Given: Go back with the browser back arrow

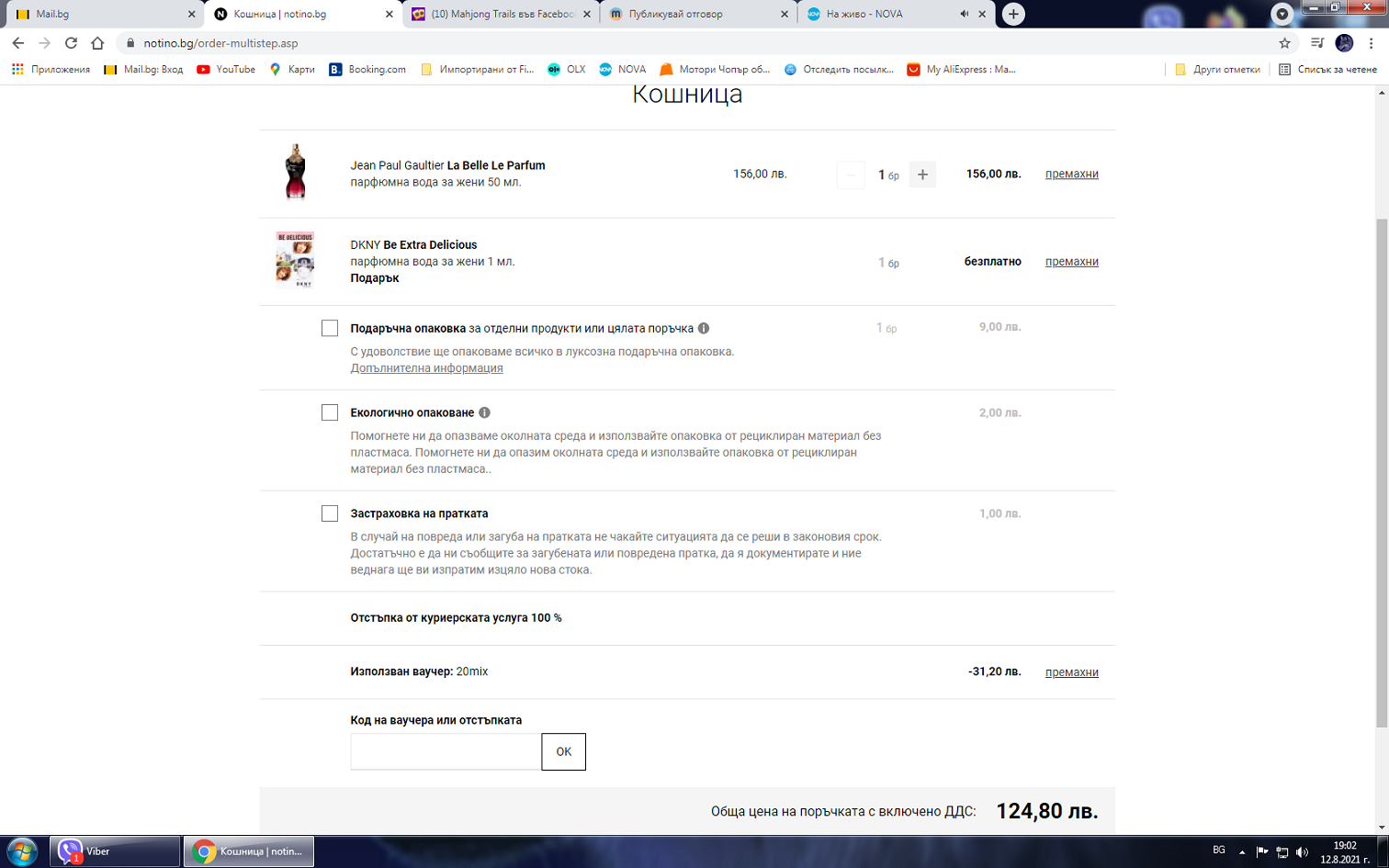Looking at the screenshot, I should pyautogui.click(x=18, y=43).
